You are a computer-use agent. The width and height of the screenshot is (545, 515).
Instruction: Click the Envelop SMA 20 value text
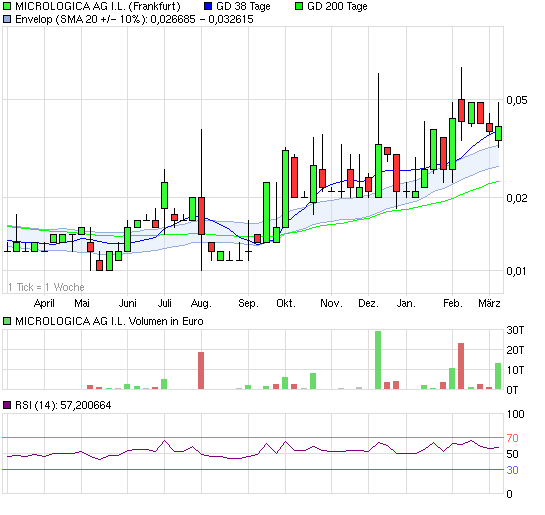pos(134,19)
